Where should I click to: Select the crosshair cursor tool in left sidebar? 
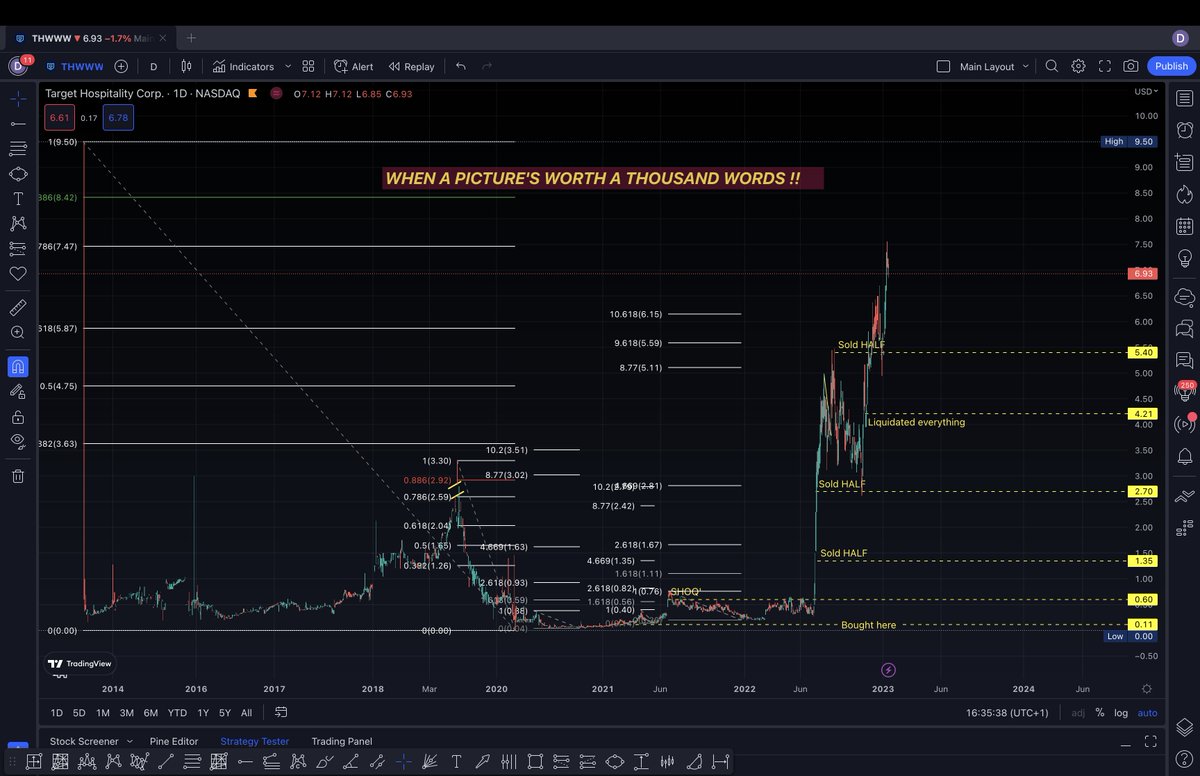click(x=17, y=100)
